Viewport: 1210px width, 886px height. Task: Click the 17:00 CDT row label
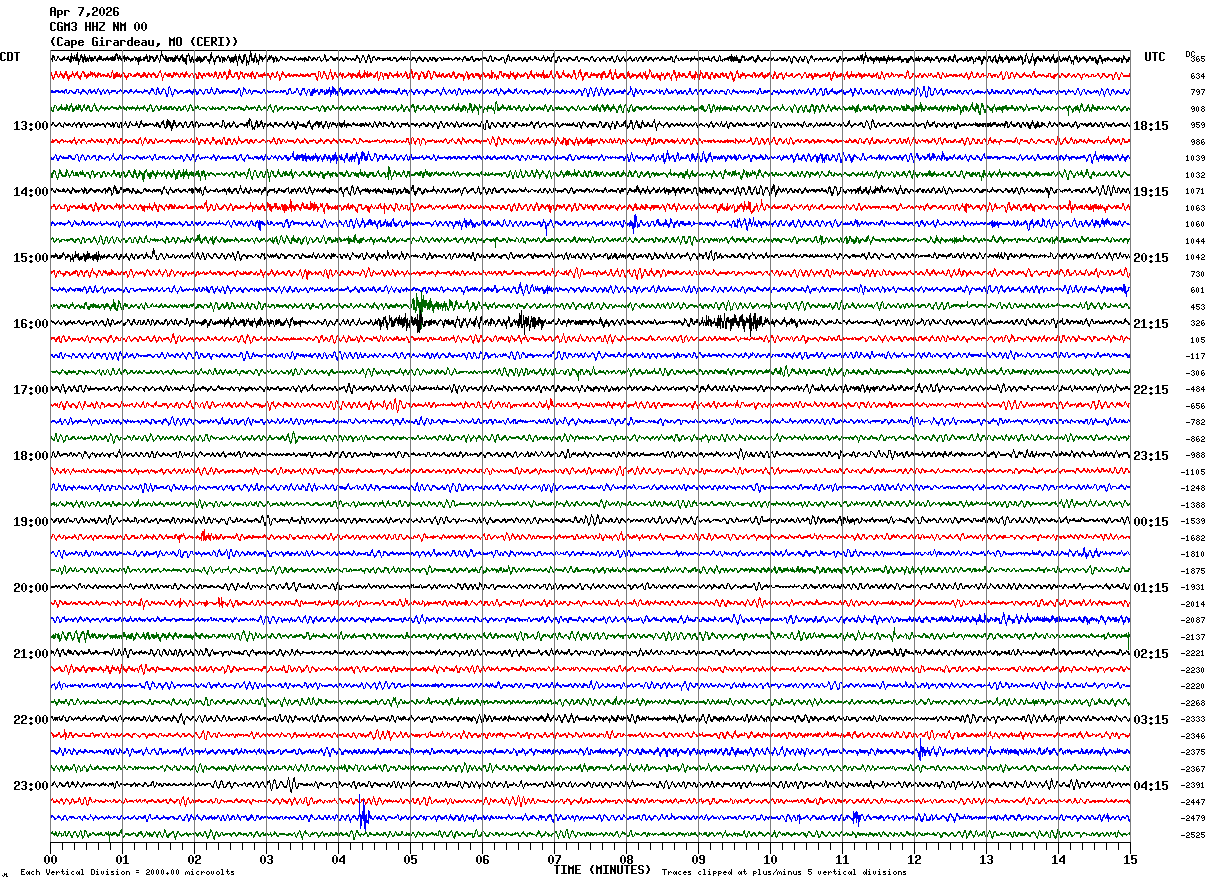(x=31, y=390)
